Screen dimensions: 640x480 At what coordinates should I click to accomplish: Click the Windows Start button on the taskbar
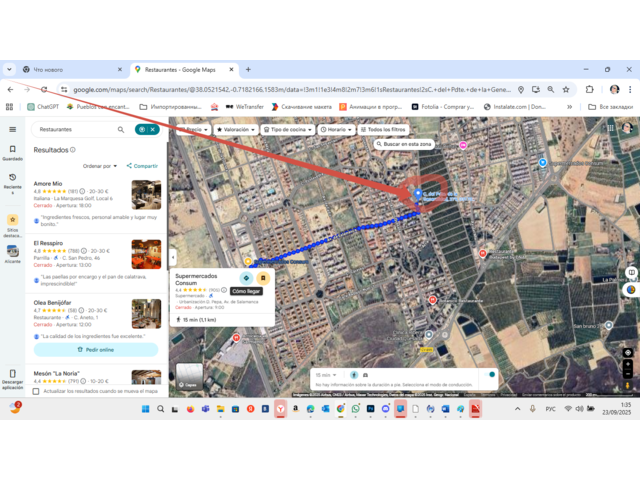pos(144,409)
